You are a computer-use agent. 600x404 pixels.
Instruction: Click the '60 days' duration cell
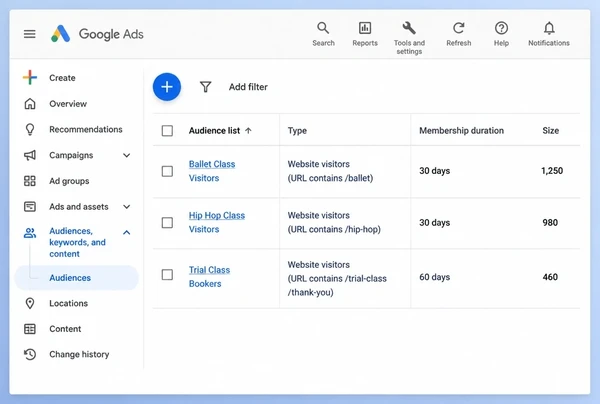[435, 277]
